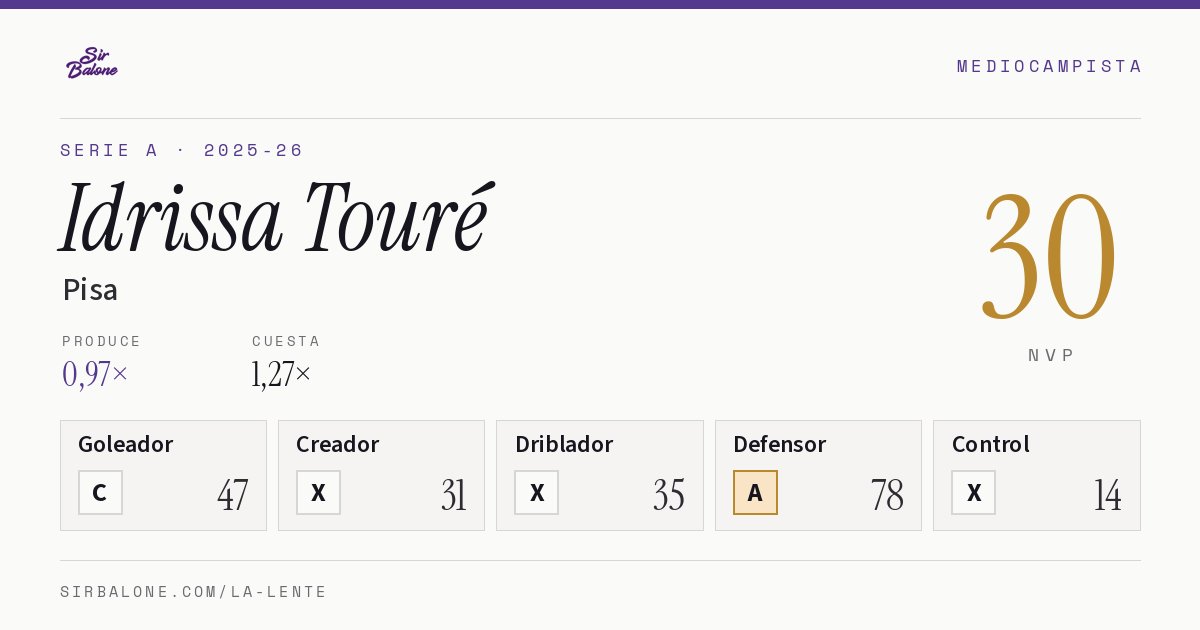Click the Defensor score 78

click(887, 494)
